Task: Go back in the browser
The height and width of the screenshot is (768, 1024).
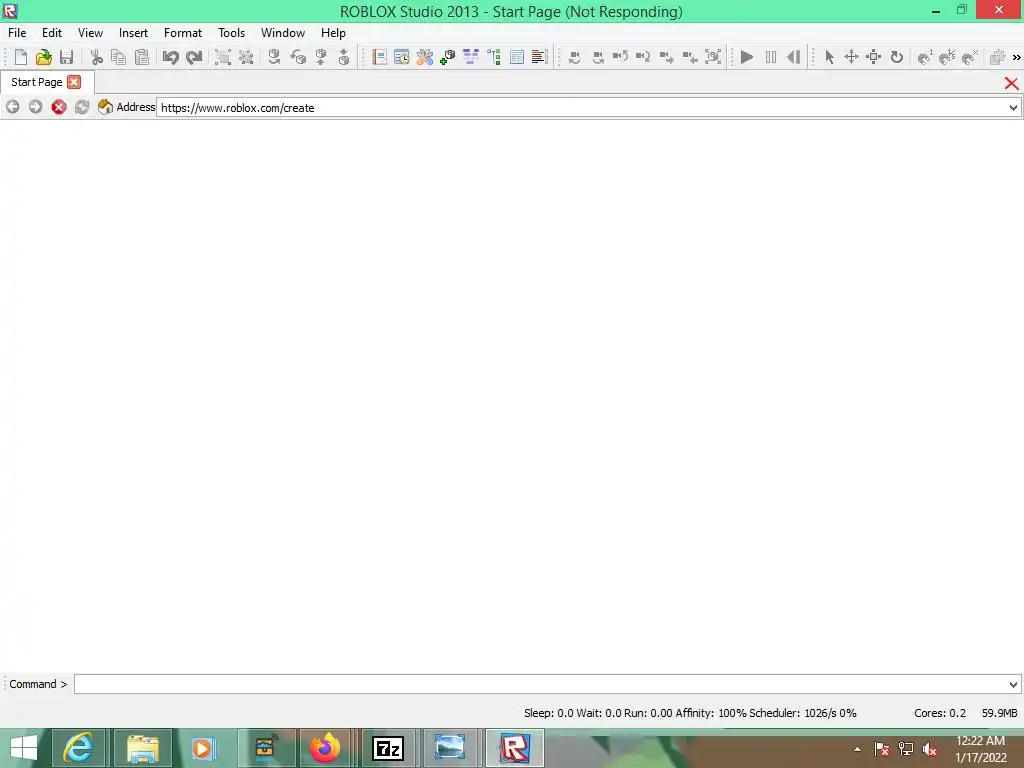Action: tap(12, 107)
